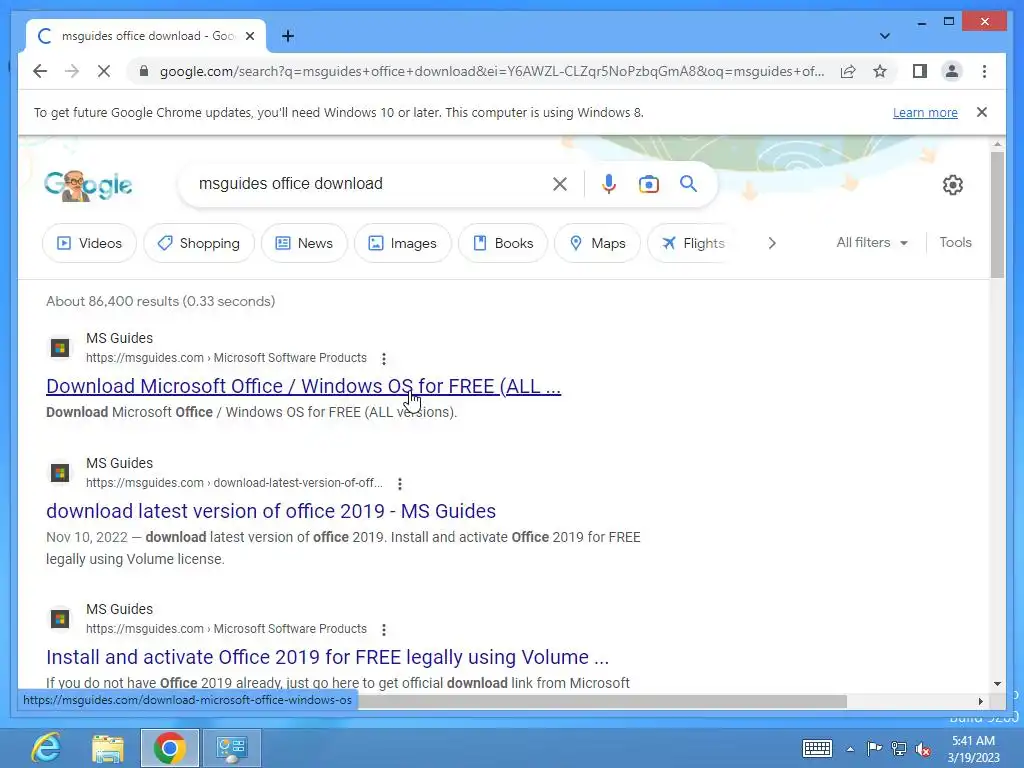This screenshot has width=1024, height=768.
Task: Filter results by Videos
Action: coord(89,243)
